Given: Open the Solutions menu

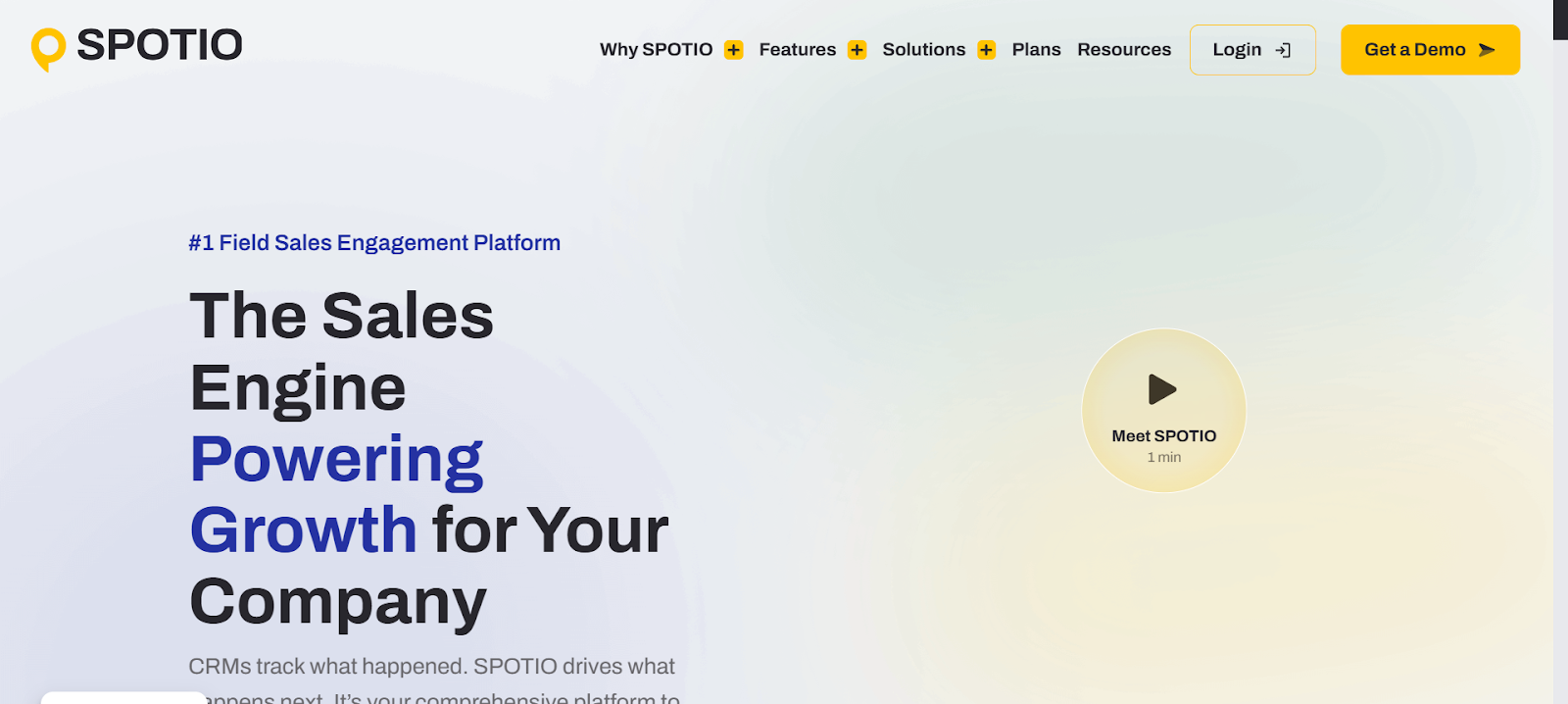Looking at the screenshot, I should 923,50.
